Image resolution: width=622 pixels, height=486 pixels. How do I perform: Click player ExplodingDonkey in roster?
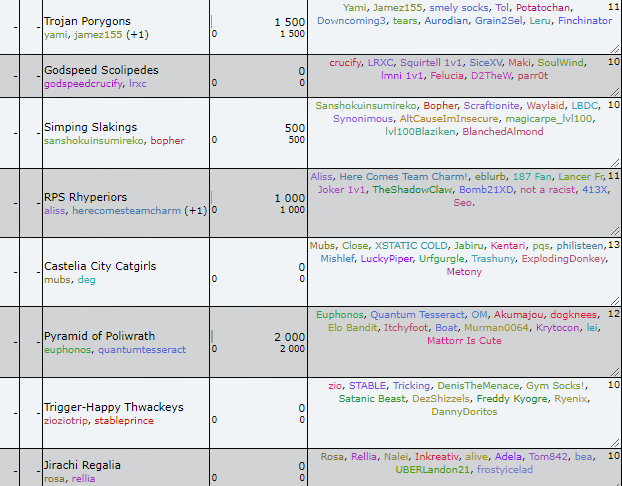(x=564, y=259)
